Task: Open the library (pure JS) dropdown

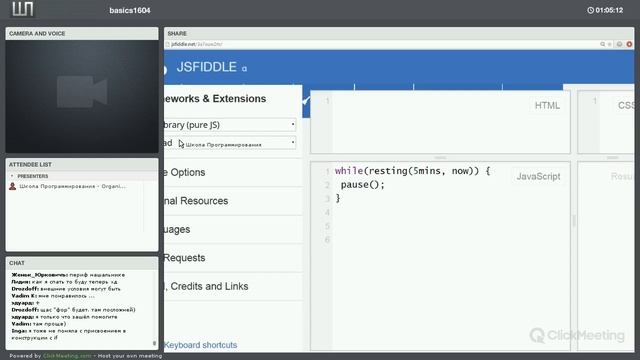Action: point(230,124)
